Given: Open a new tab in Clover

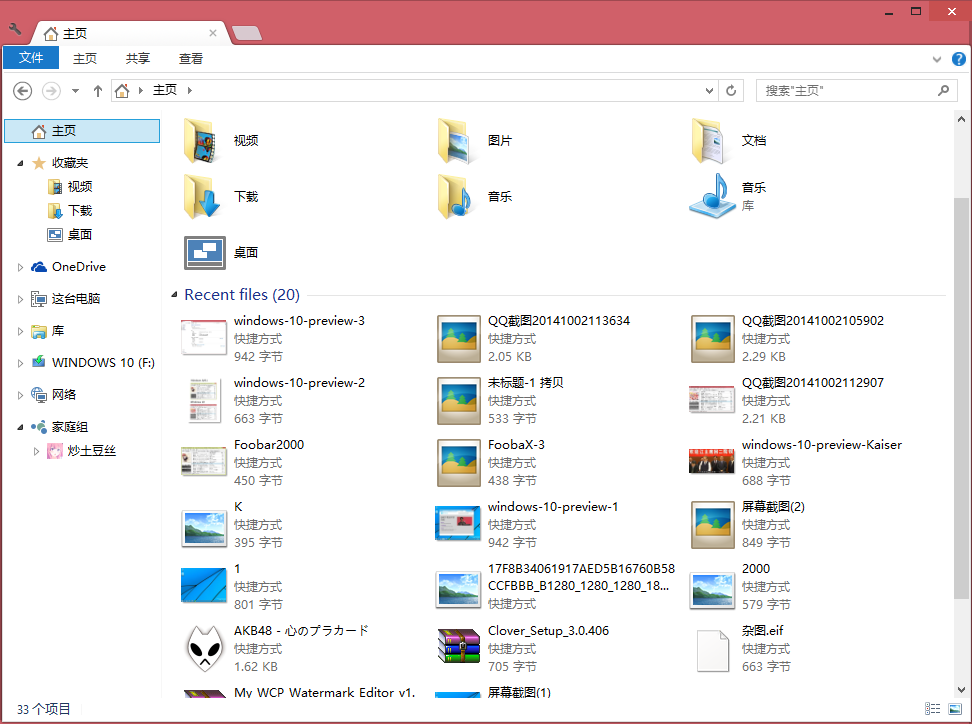Looking at the screenshot, I should click(246, 33).
